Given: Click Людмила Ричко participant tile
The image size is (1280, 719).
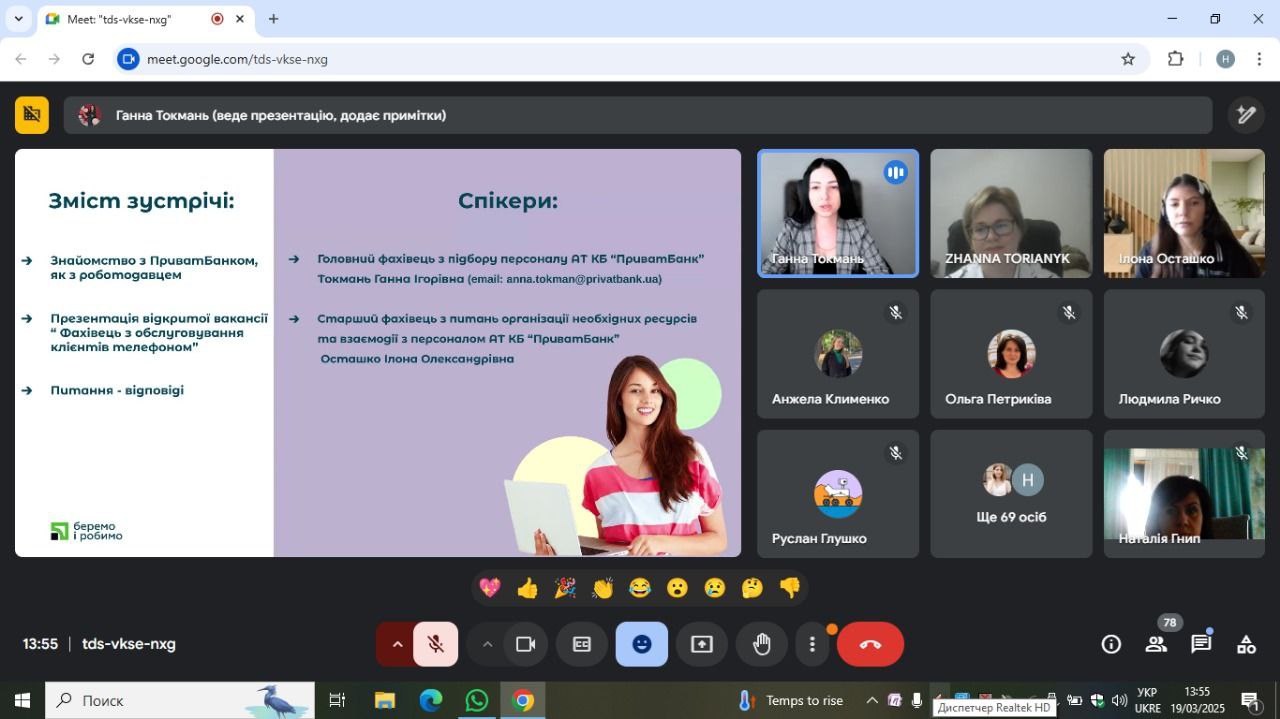Looking at the screenshot, I should pyautogui.click(x=1184, y=354).
